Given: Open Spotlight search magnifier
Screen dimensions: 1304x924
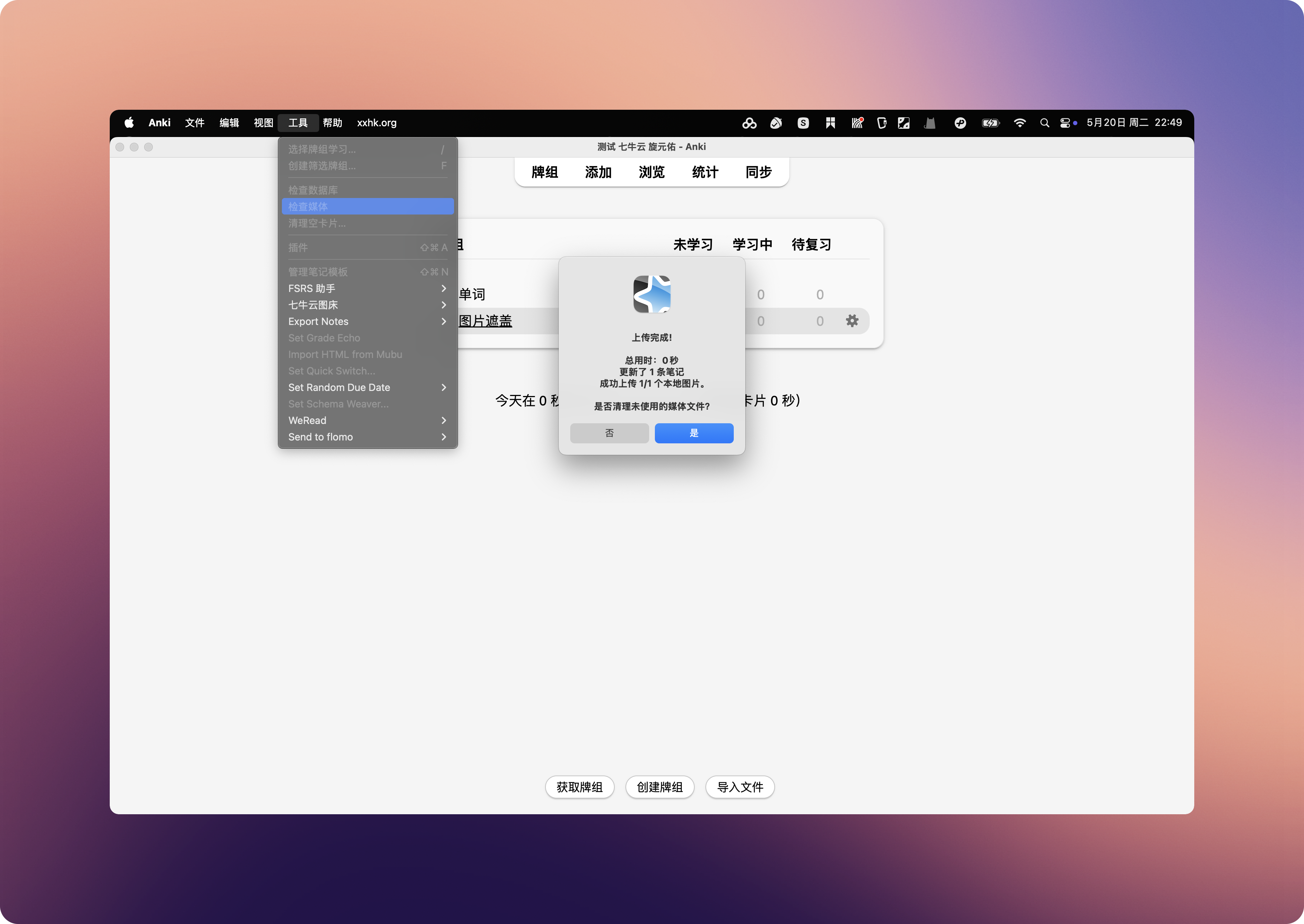Looking at the screenshot, I should point(1045,123).
